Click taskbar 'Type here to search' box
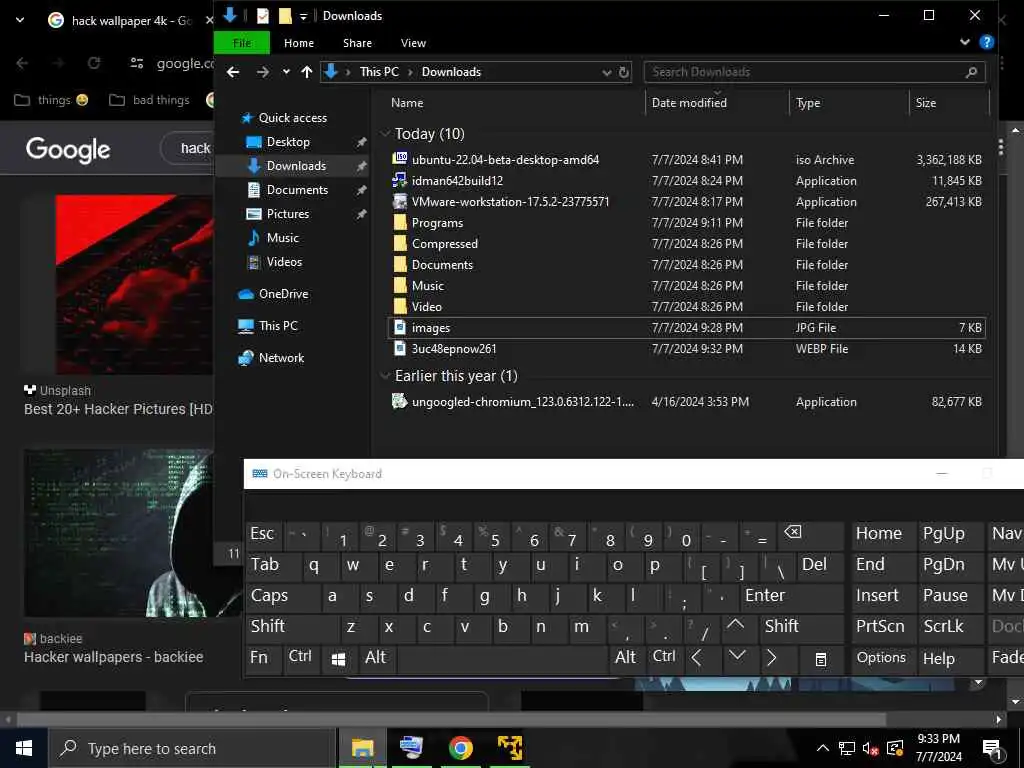Screen dimensions: 1024x768 coord(192,748)
